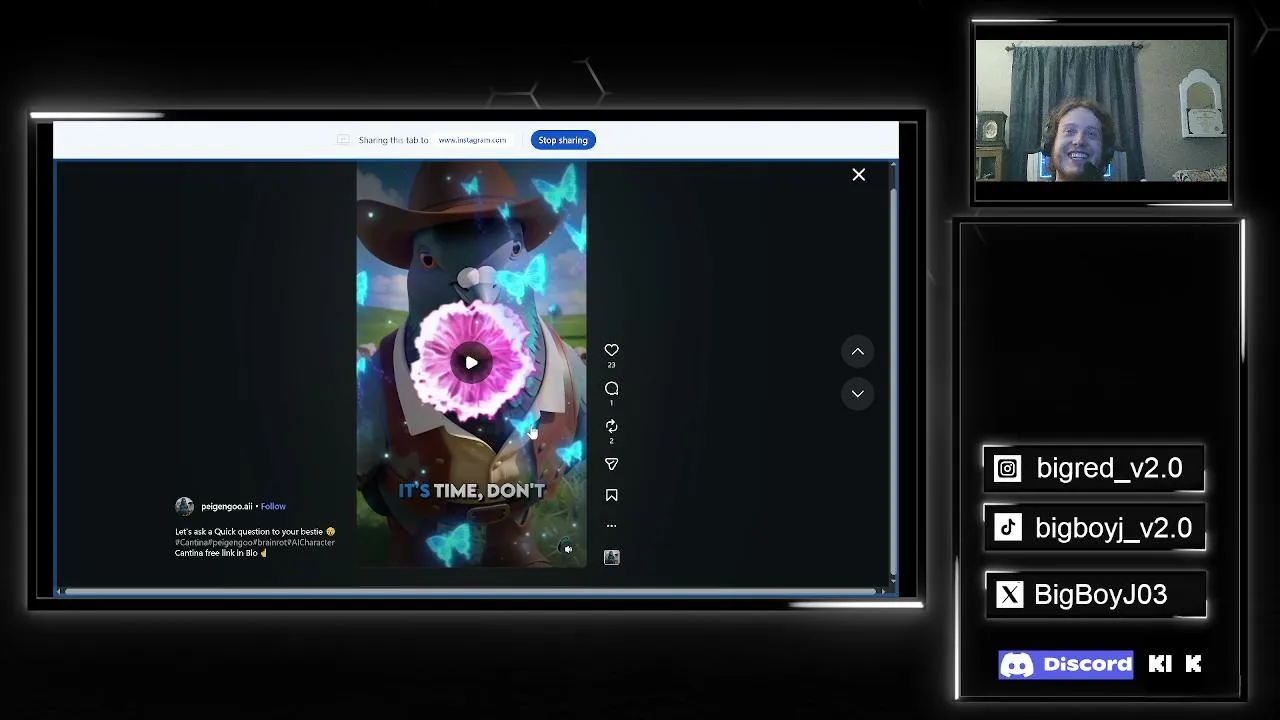The width and height of the screenshot is (1280, 720).
Task: Open the #brainrot hashtag
Action: (270, 542)
